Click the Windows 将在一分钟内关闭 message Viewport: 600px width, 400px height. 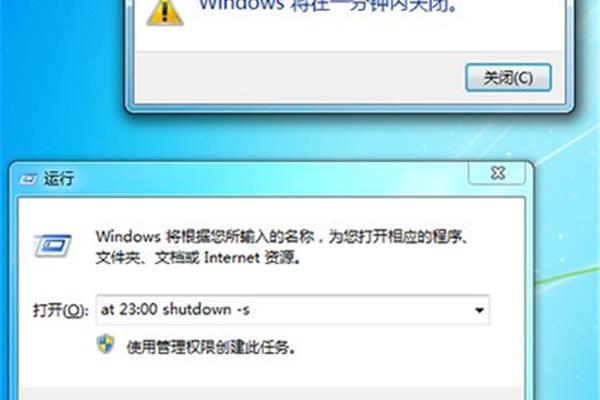pyautogui.click(x=328, y=6)
